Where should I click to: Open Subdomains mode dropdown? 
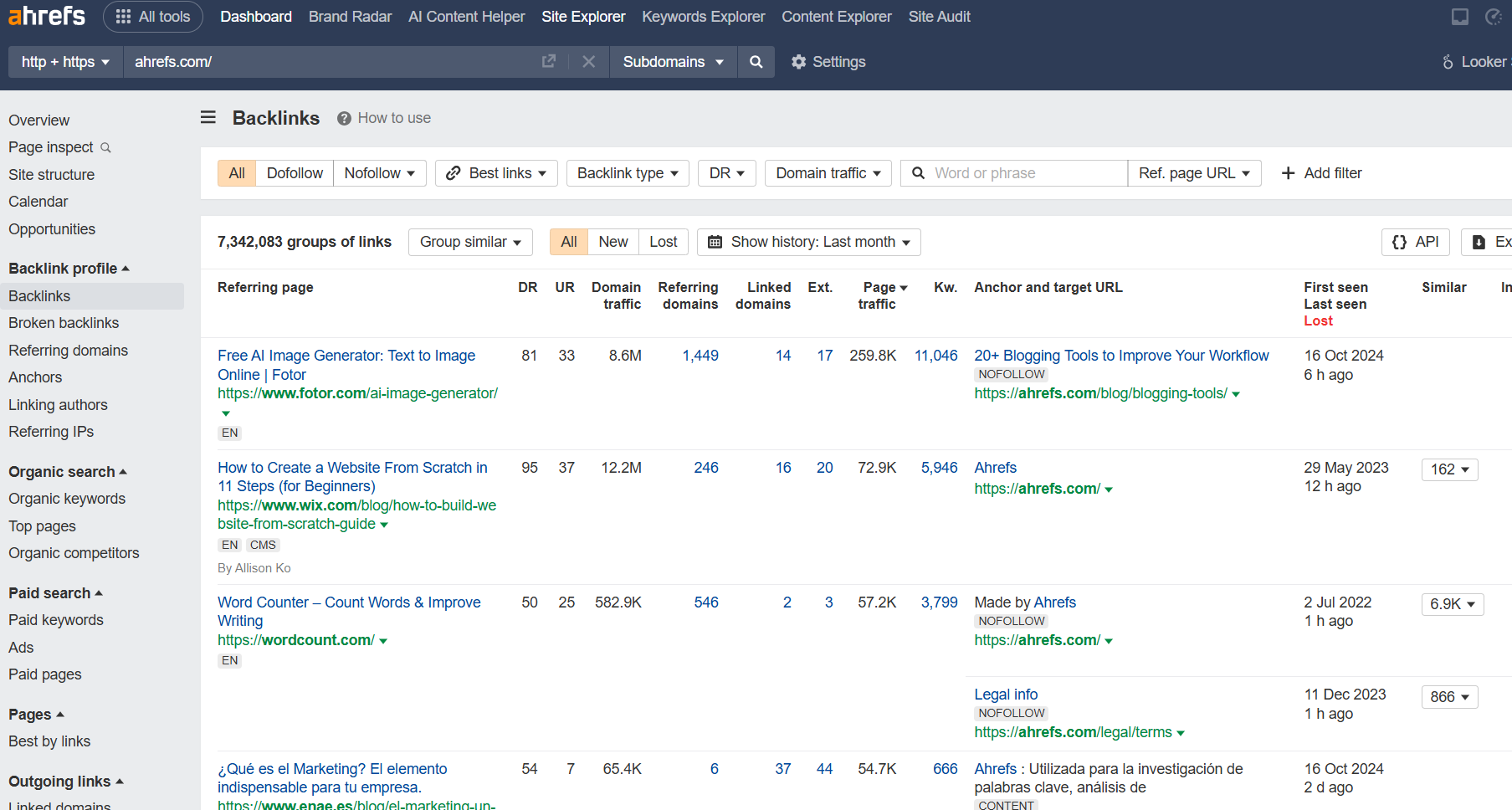click(x=674, y=62)
